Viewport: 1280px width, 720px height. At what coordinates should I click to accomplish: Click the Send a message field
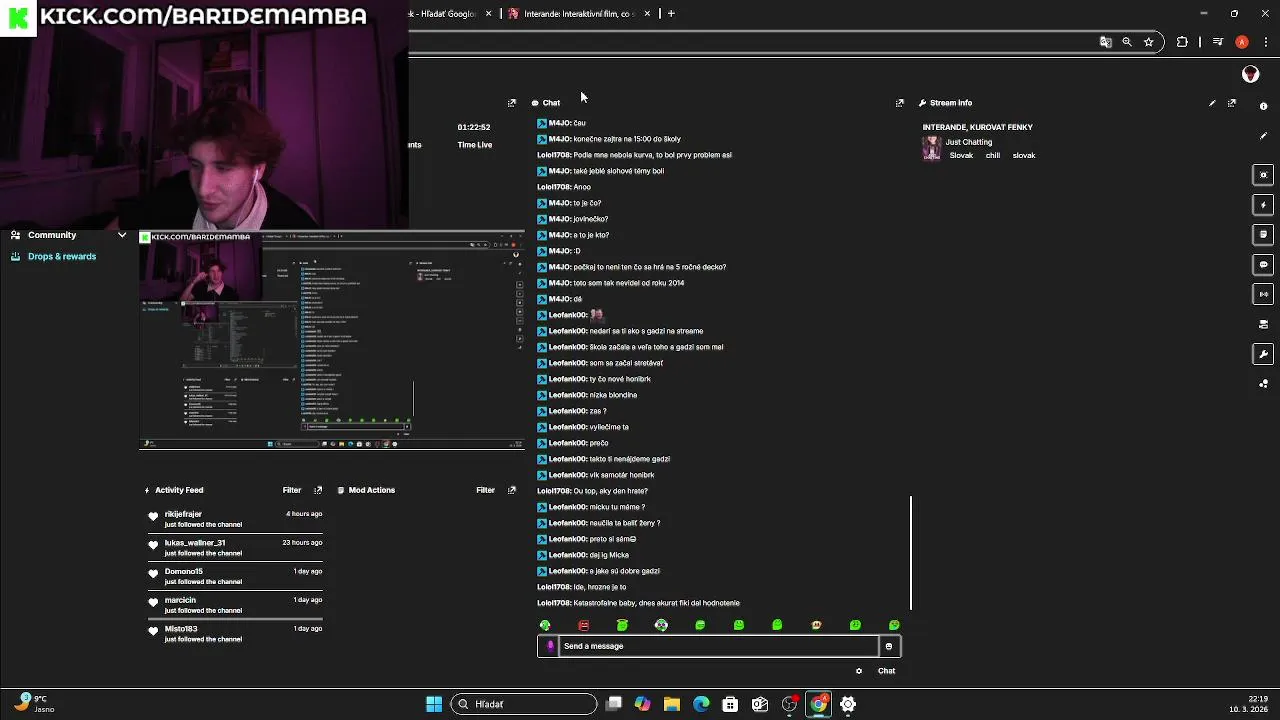tap(719, 646)
